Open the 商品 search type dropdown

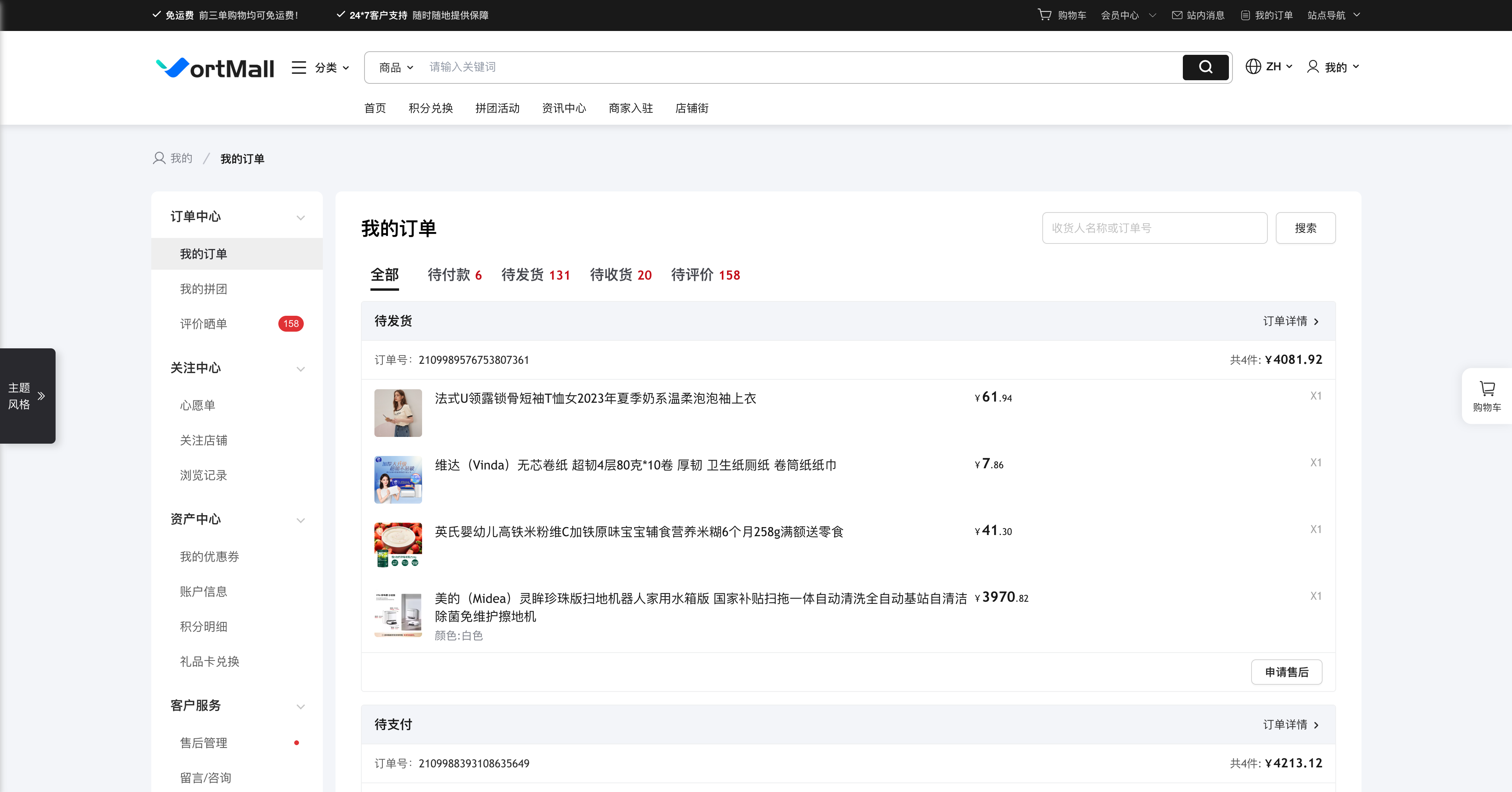point(396,68)
